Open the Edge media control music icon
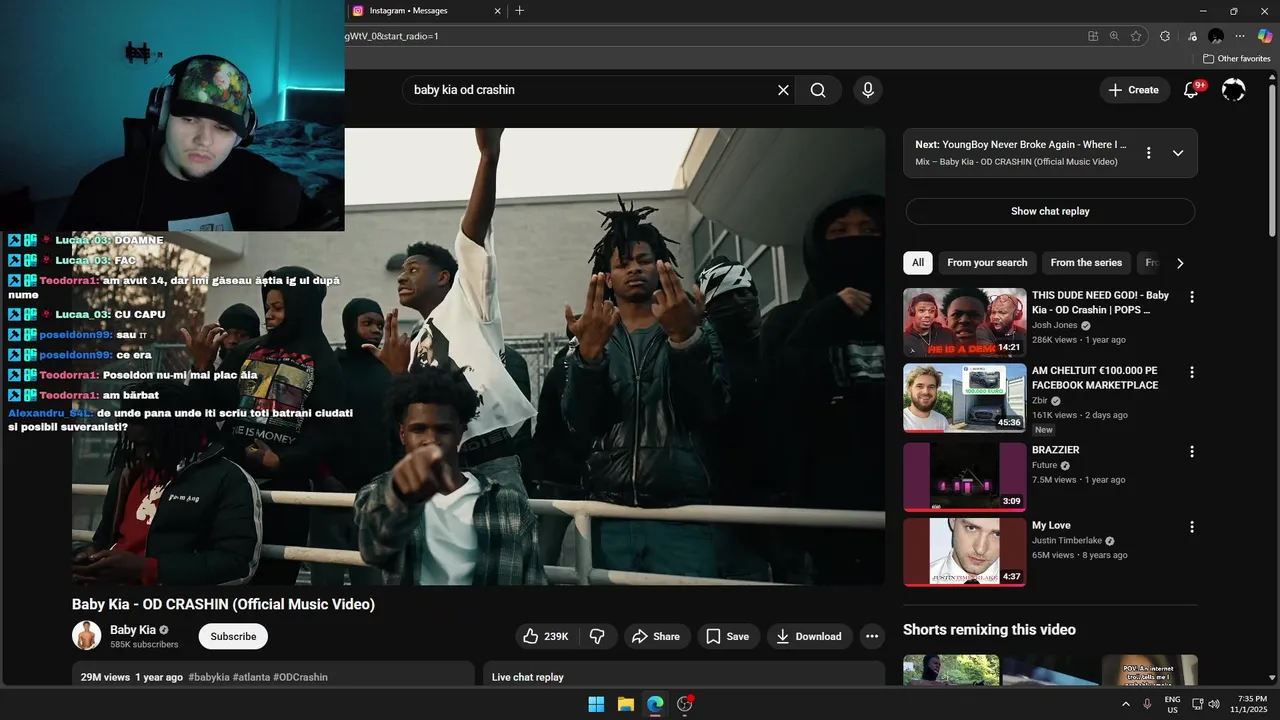 [1191, 36]
